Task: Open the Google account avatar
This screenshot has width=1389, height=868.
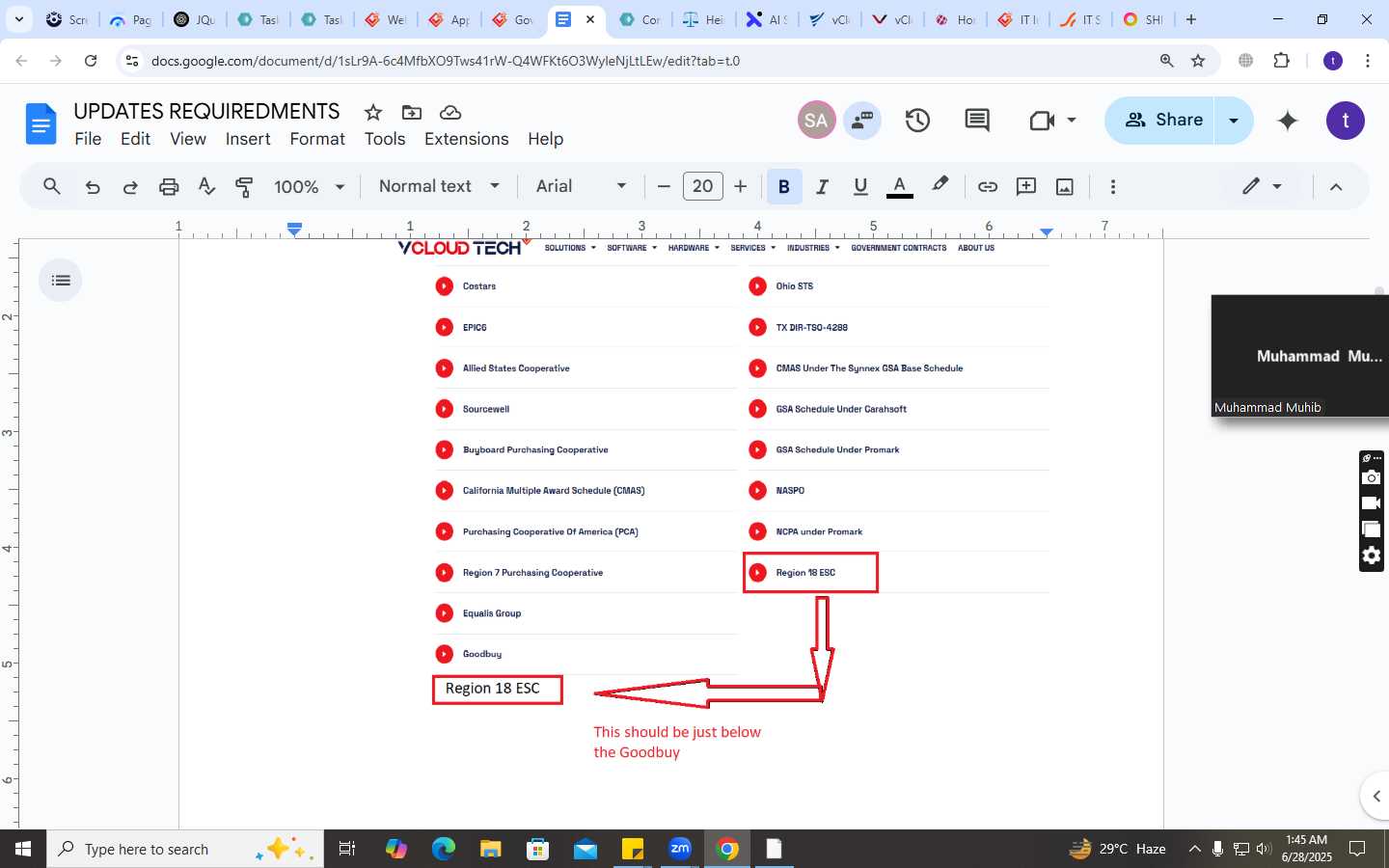Action: 1346,121
